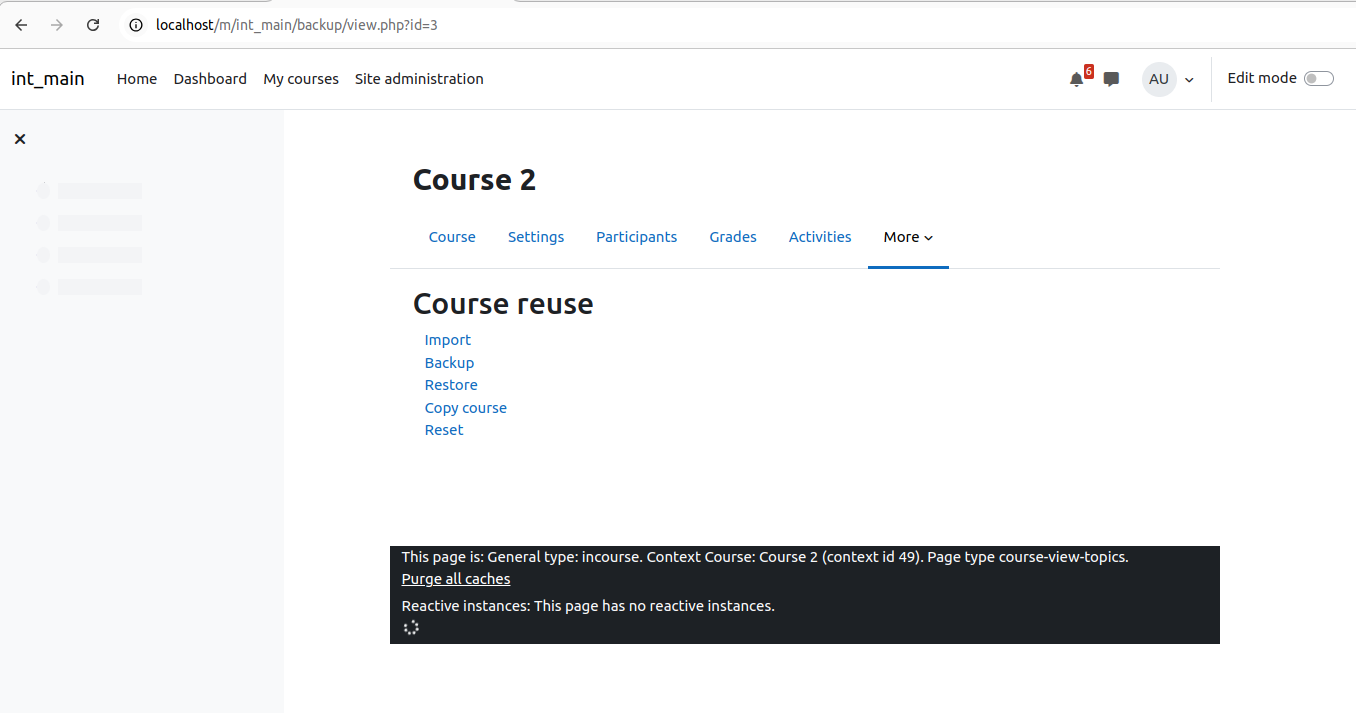Click the Purge all caches link

coord(456,579)
